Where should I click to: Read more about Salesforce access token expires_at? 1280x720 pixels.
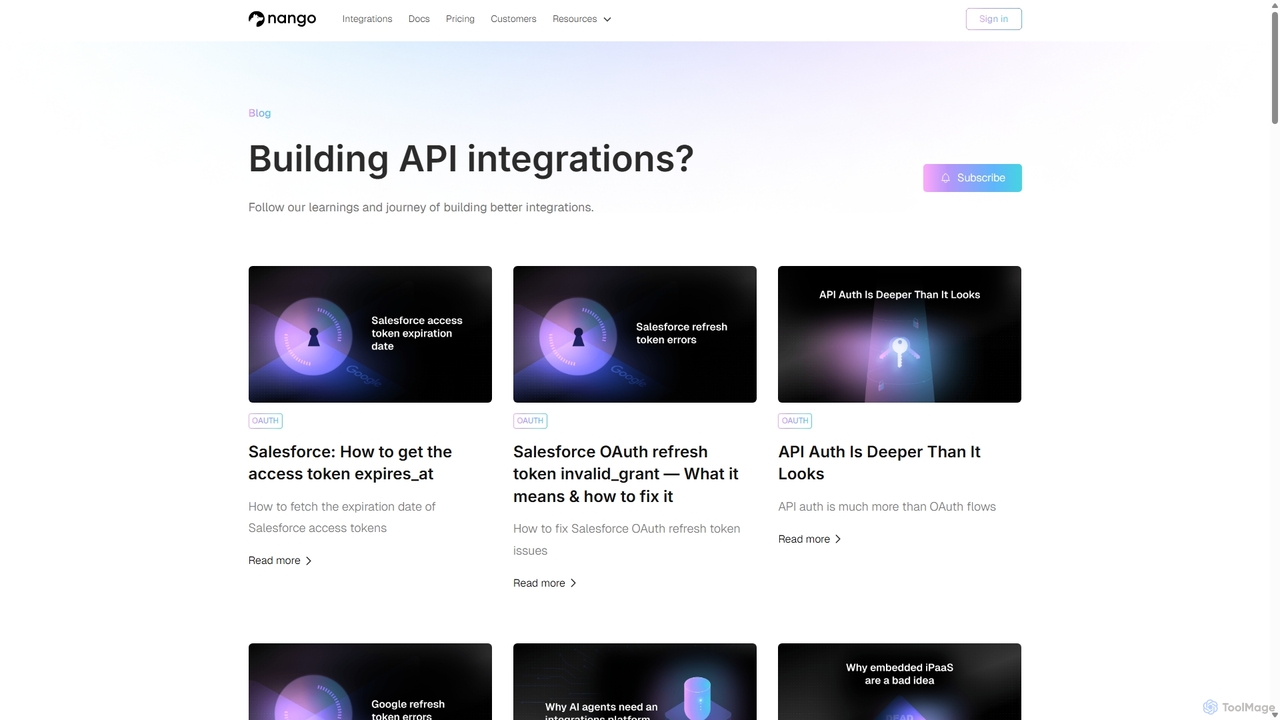(280, 561)
